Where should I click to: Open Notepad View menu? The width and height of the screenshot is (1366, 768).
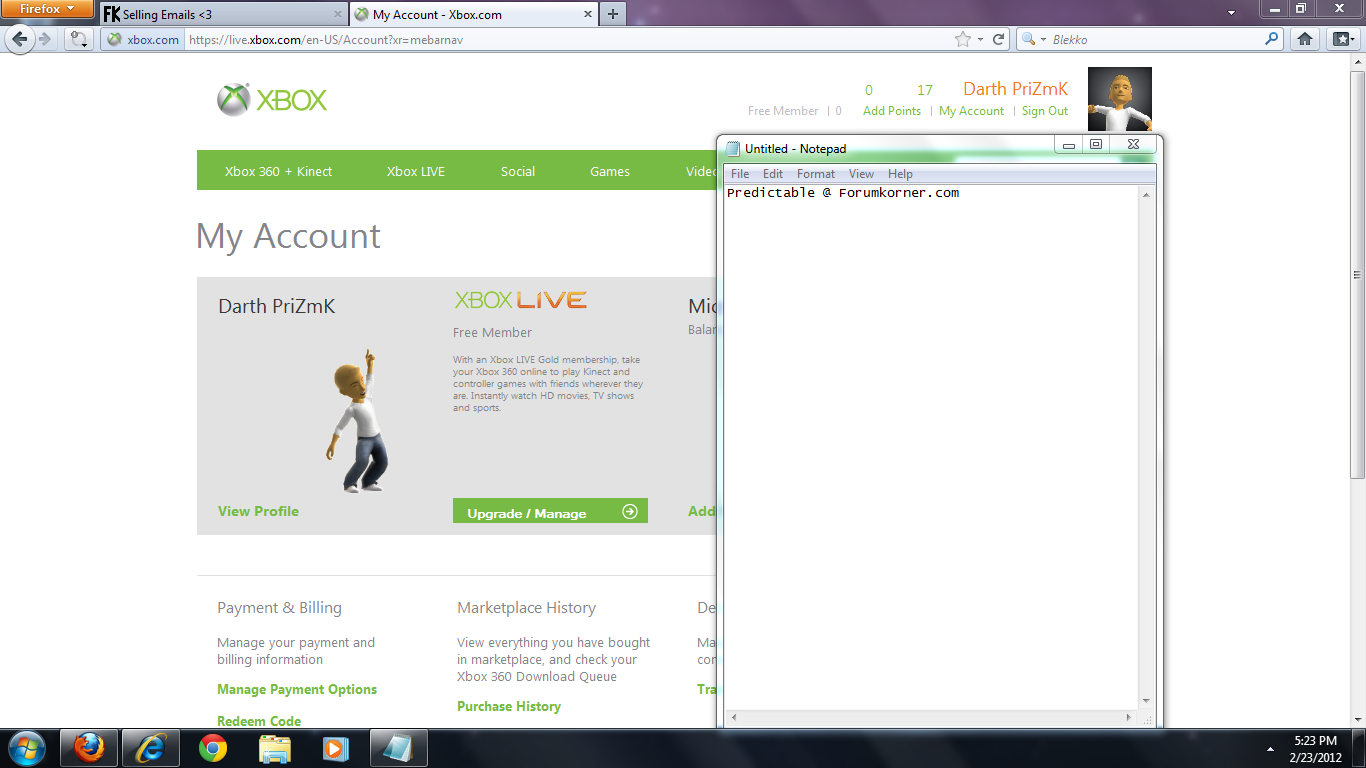[861, 174]
